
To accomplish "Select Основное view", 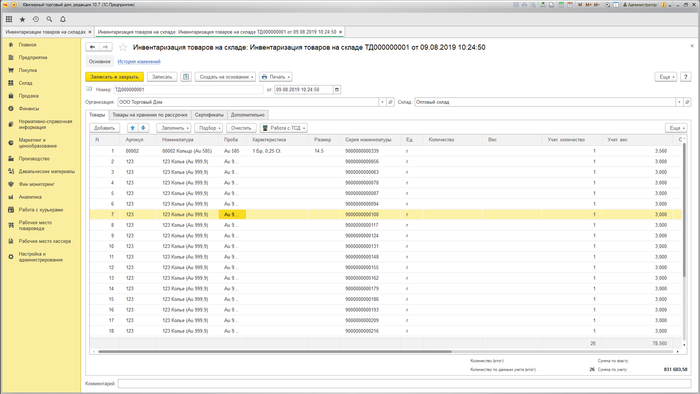I will coord(99,62).
